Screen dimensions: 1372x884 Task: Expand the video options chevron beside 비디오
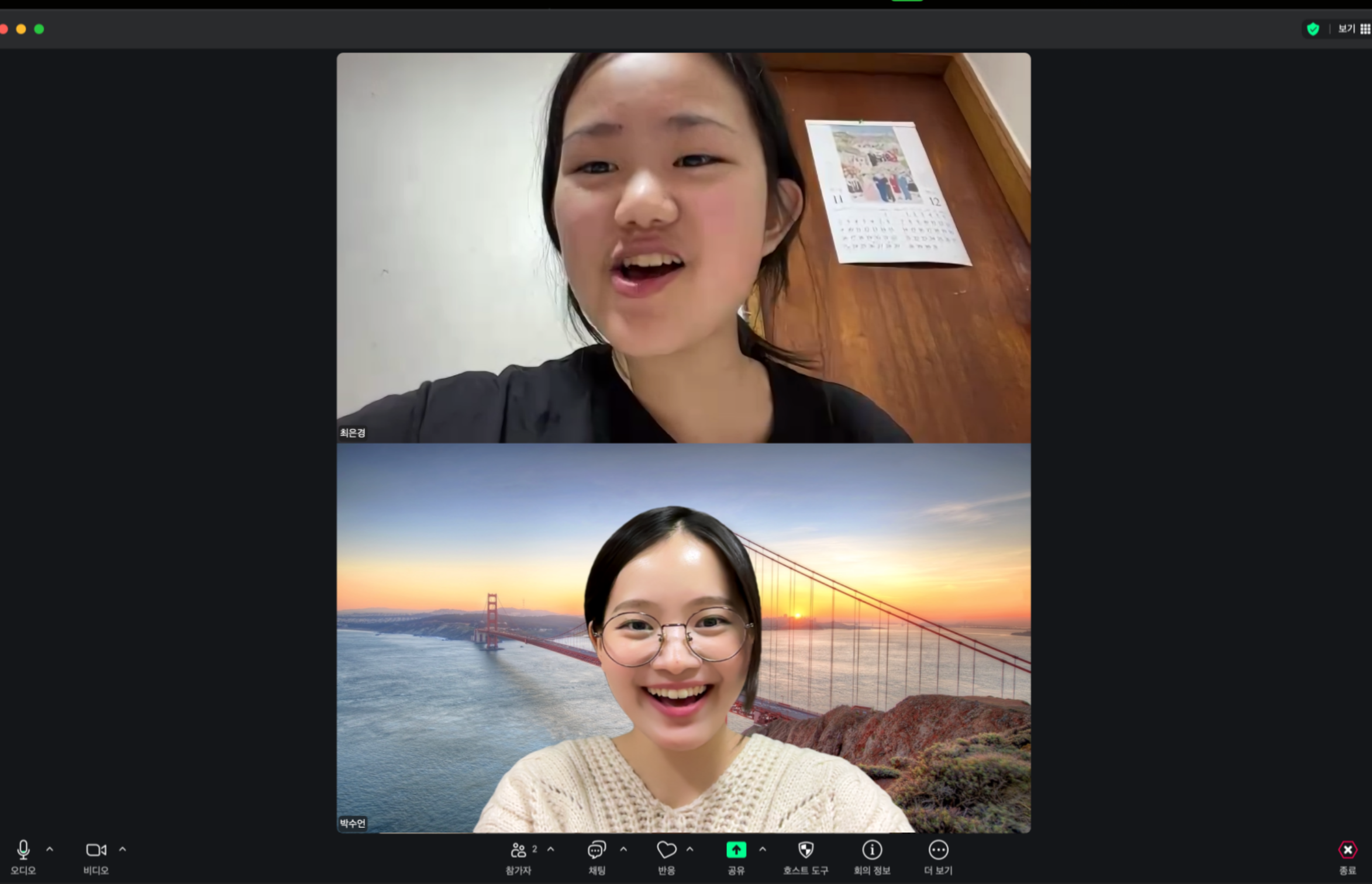pyautogui.click(x=122, y=849)
